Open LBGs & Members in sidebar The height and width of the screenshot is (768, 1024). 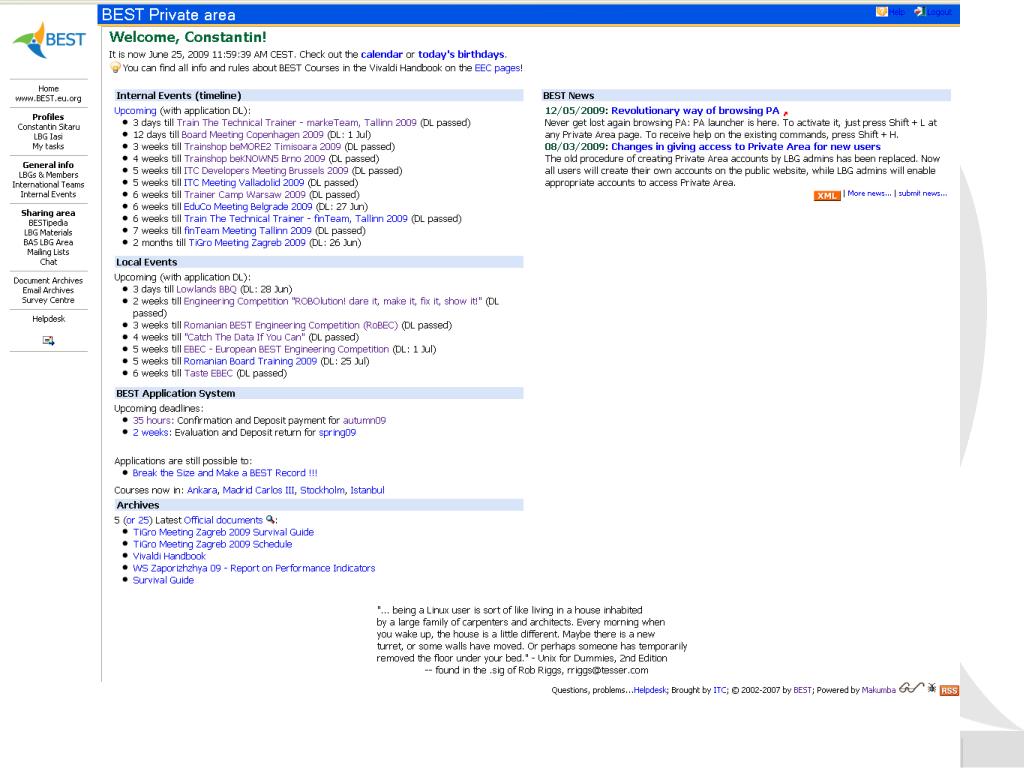(48, 175)
